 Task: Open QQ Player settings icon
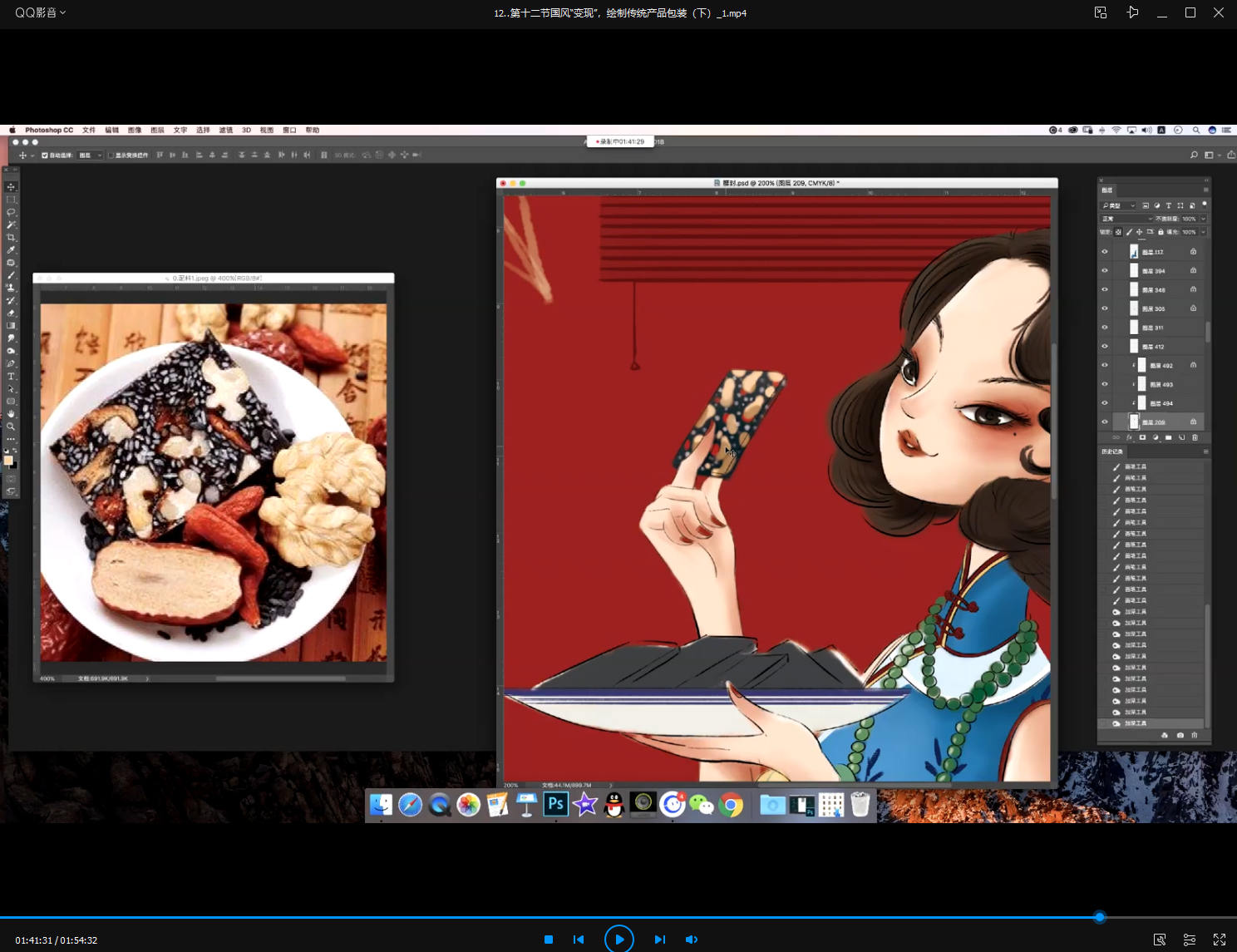[1190, 940]
